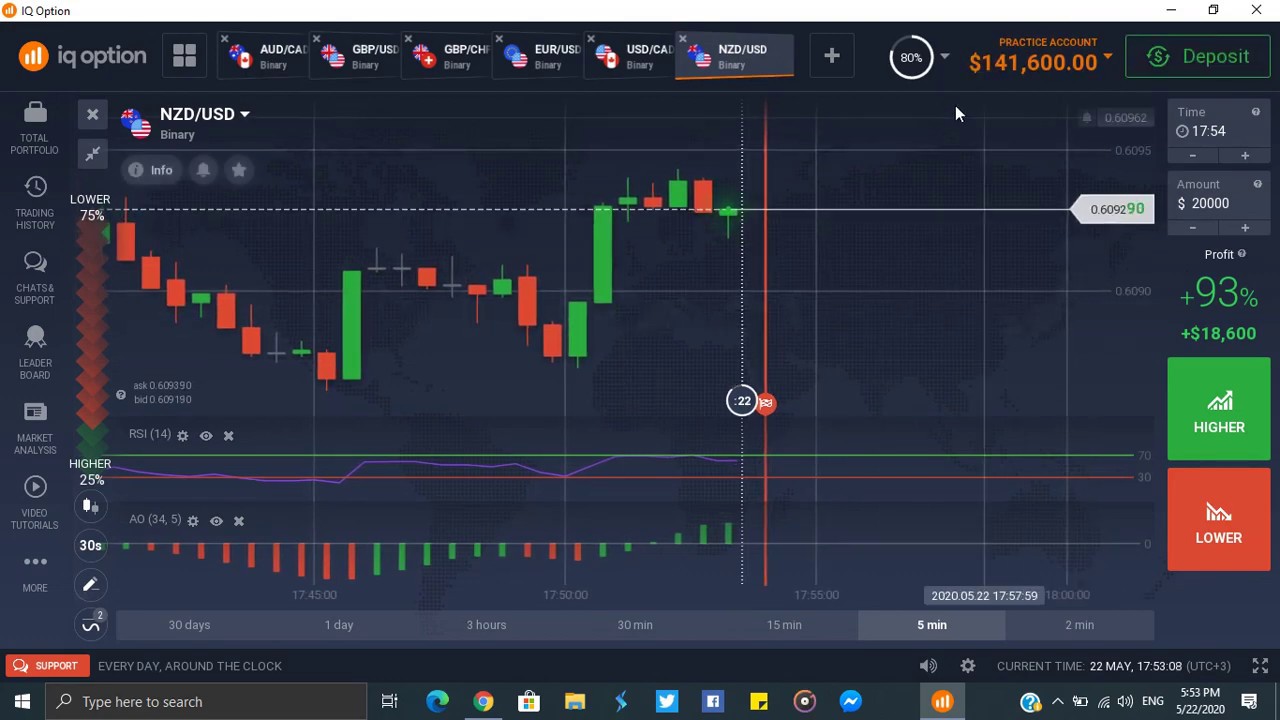1280x720 pixels.
Task: Switch to USD/CAD tab
Action: coord(635,56)
